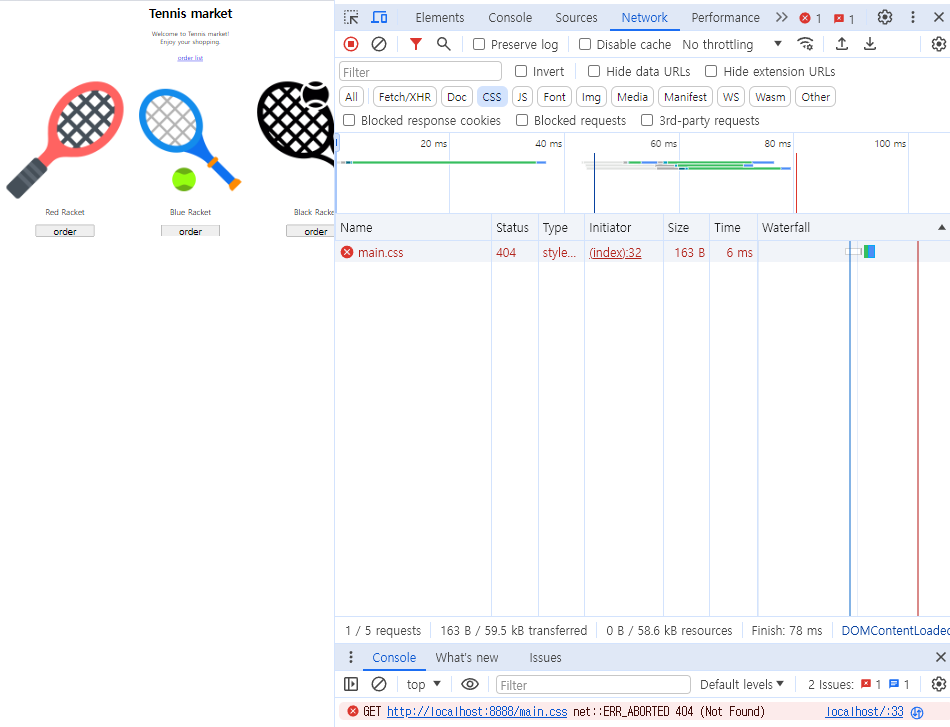Open the top execution context dropdown
This screenshot has width=950, height=727.
click(x=424, y=685)
